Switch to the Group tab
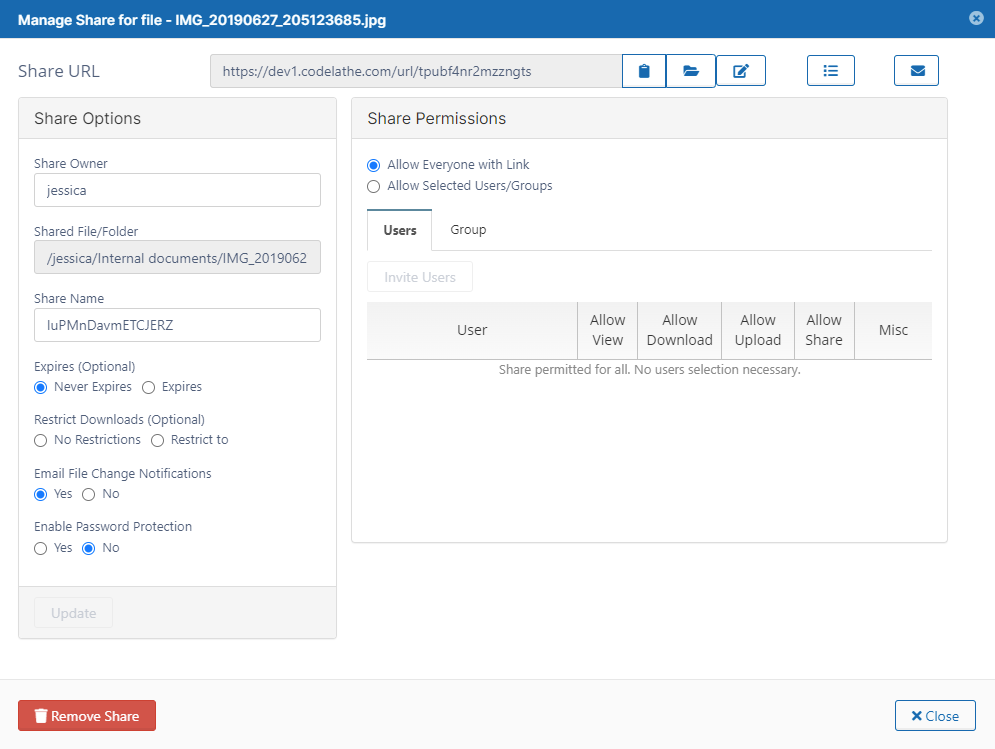Image resolution: width=995 pixels, height=749 pixels. pos(468,230)
